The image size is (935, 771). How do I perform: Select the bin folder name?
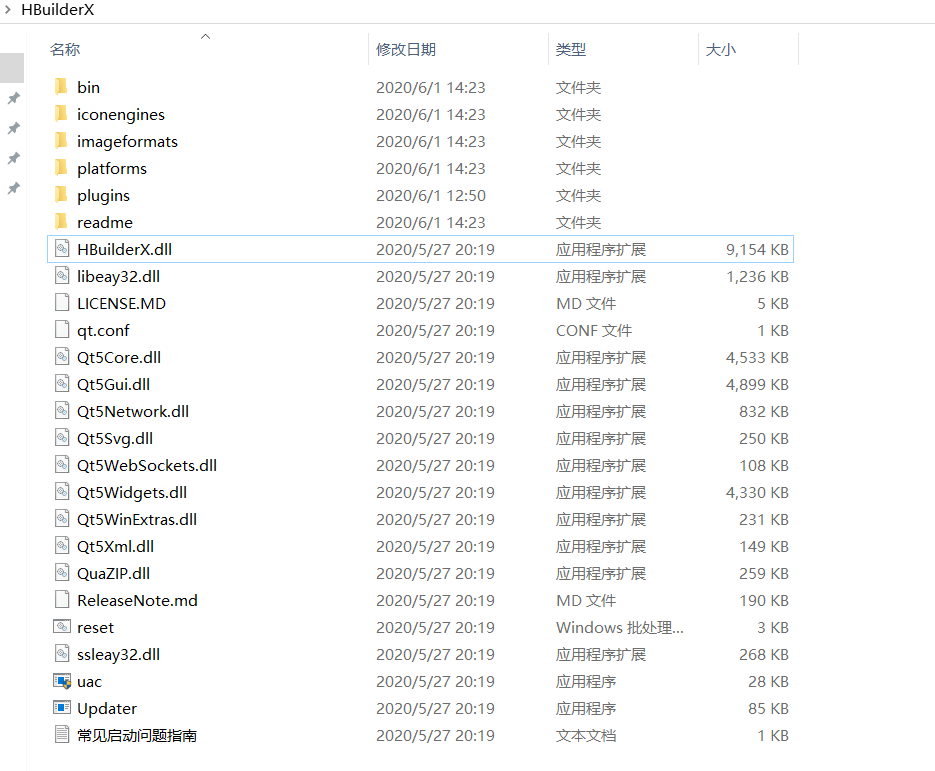pos(88,87)
